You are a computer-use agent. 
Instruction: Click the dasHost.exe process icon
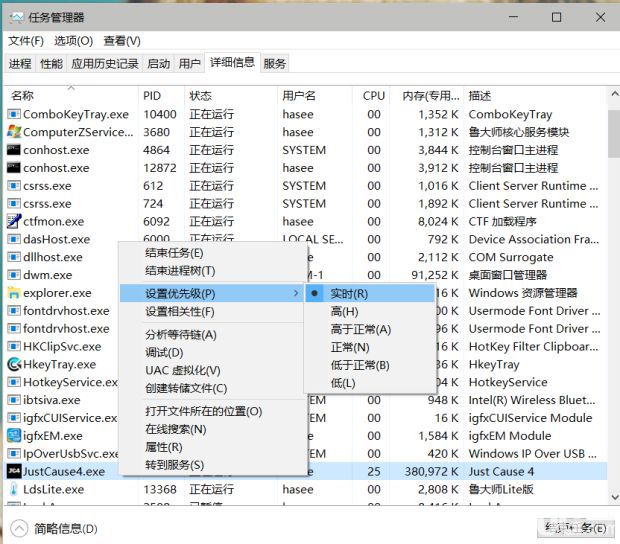(x=13, y=239)
